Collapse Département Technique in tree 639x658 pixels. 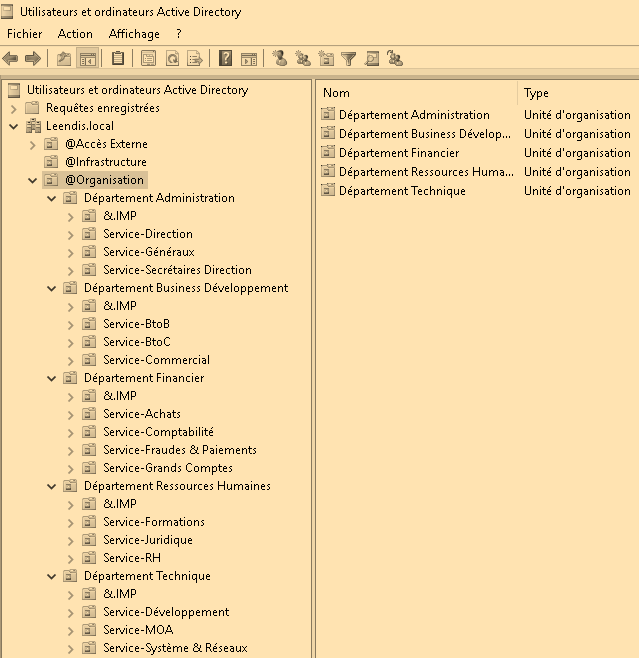pyautogui.click(x=52, y=577)
